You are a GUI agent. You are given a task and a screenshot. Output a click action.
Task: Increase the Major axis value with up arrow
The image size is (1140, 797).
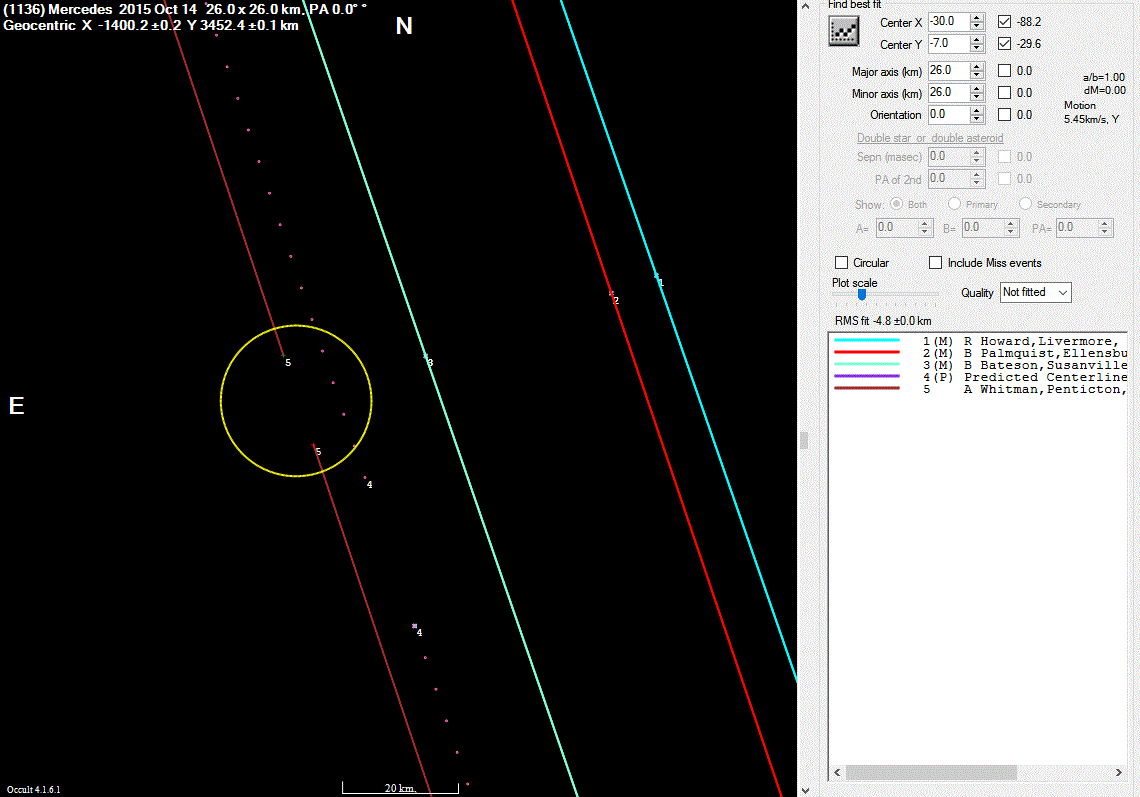click(x=977, y=66)
